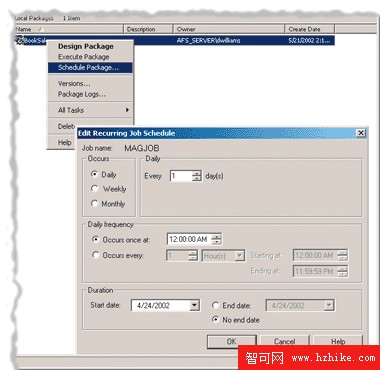The height and width of the screenshot is (370, 380).
Task: Sort by the Name column header
Action: [x=69, y=29]
